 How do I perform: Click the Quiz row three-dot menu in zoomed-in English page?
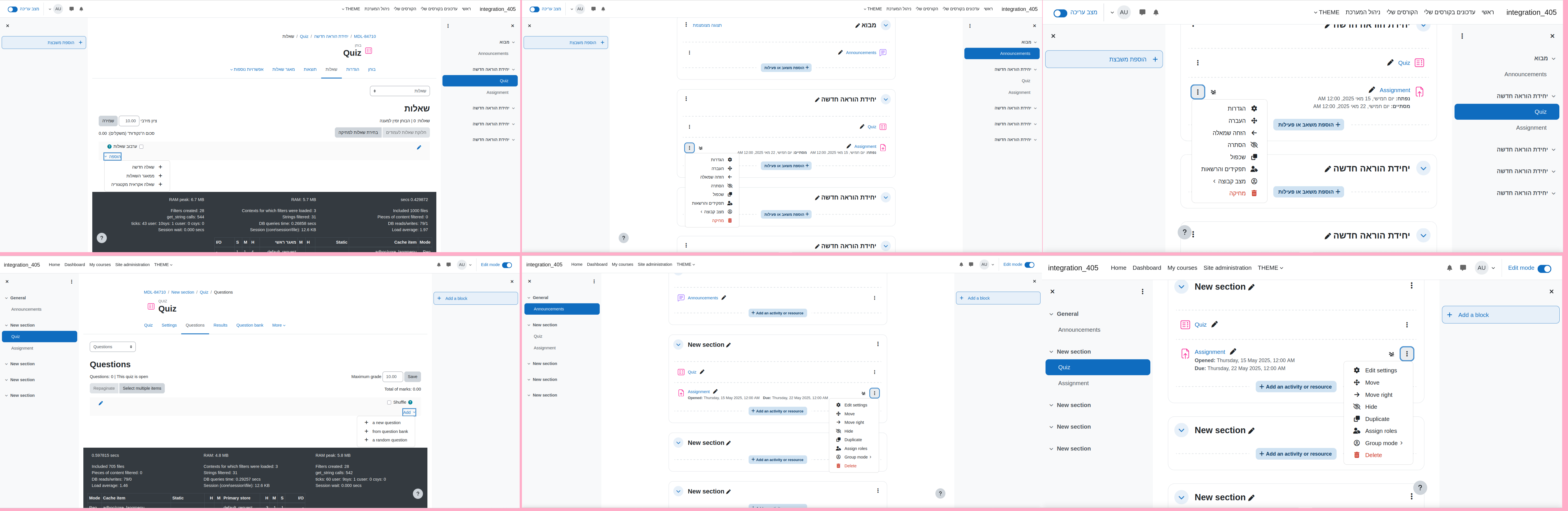[1407, 325]
